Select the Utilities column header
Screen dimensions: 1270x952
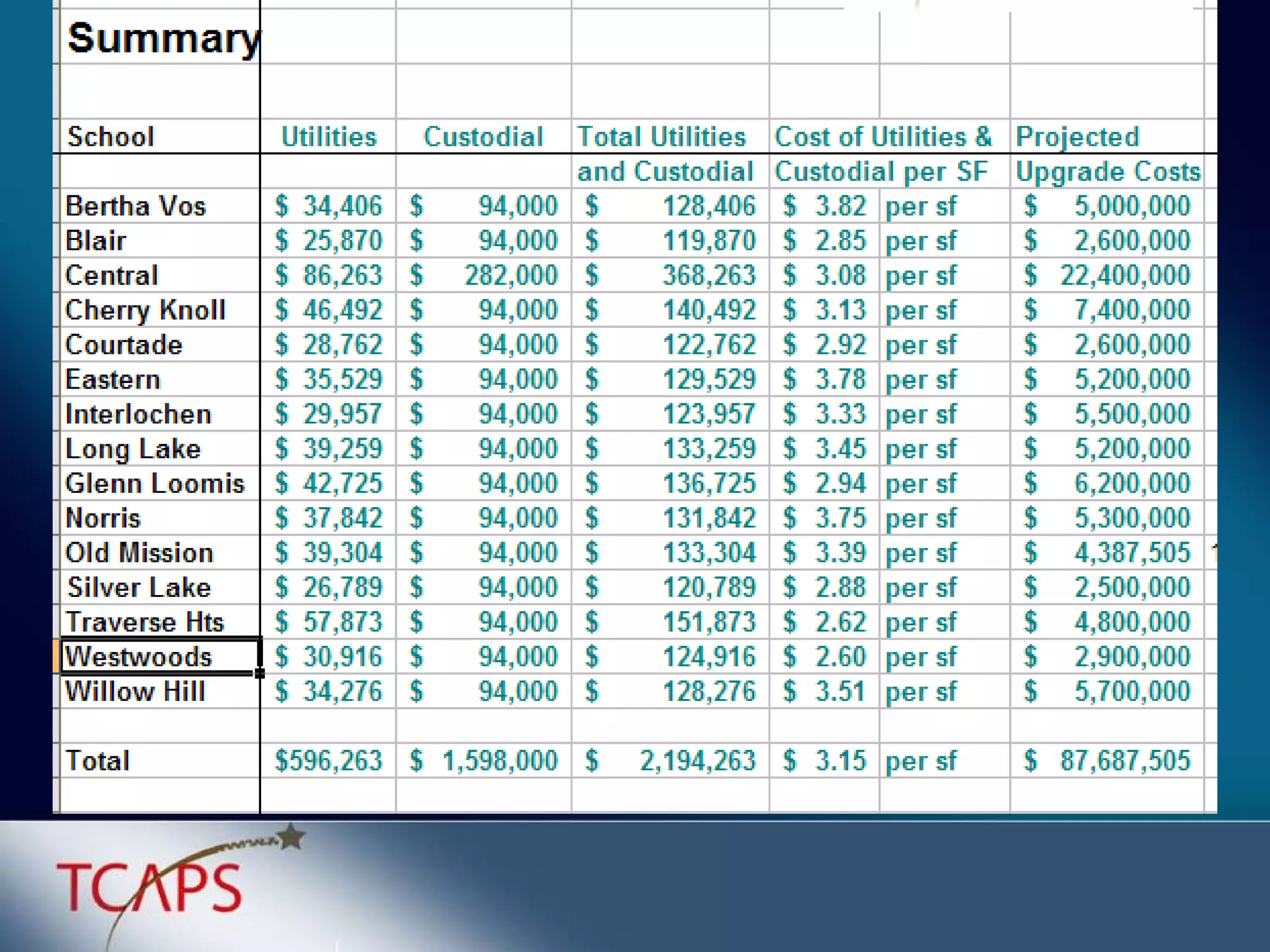tap(329, 137)
